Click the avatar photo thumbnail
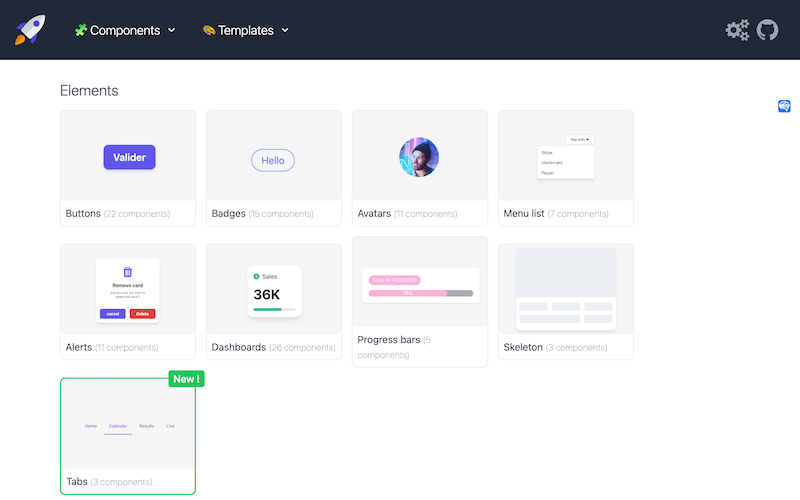 419,157
